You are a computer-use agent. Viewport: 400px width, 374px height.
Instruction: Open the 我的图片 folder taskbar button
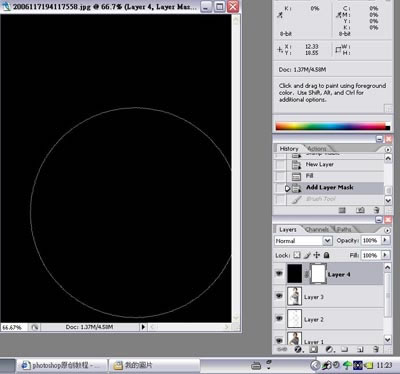pos(154,366)
